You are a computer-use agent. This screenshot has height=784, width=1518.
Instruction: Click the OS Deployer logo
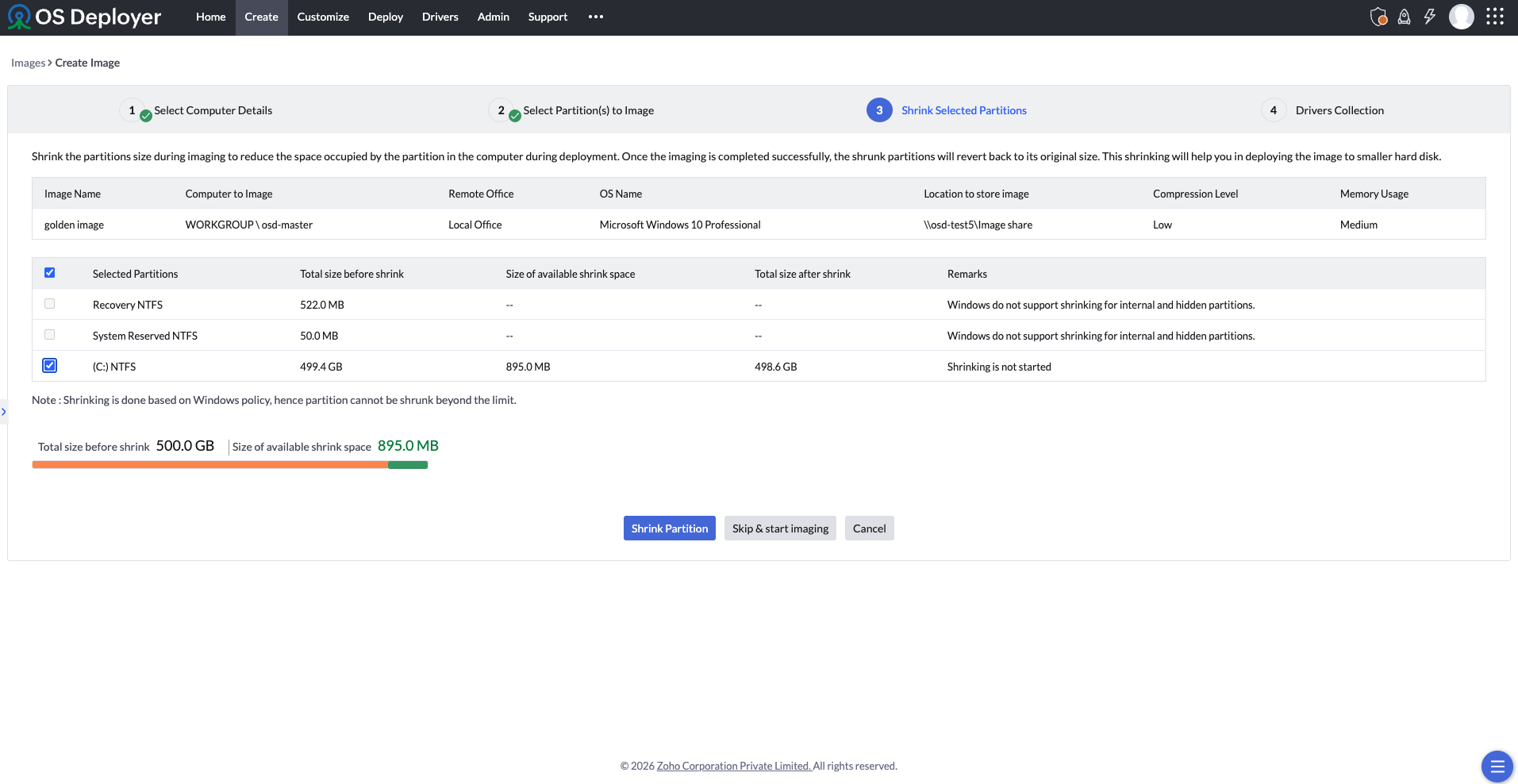[85, 17]
